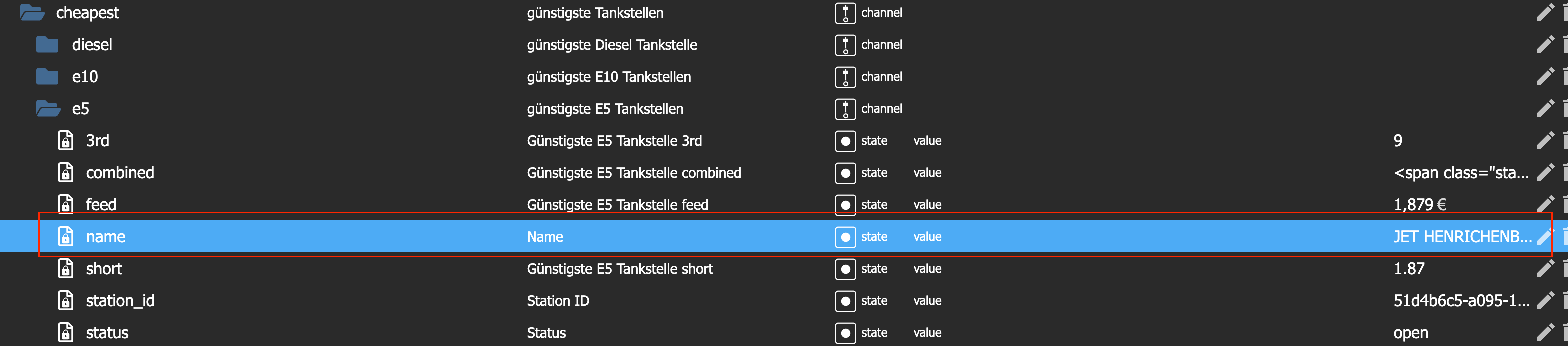This screenshot has width=1568, height=346.
Task: Select the station_id tree entry
Action: pyautogui.click(x=120, y=301)
